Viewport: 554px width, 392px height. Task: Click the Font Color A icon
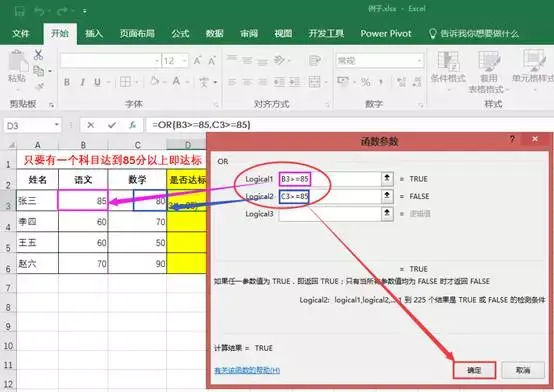coord(176,82)
